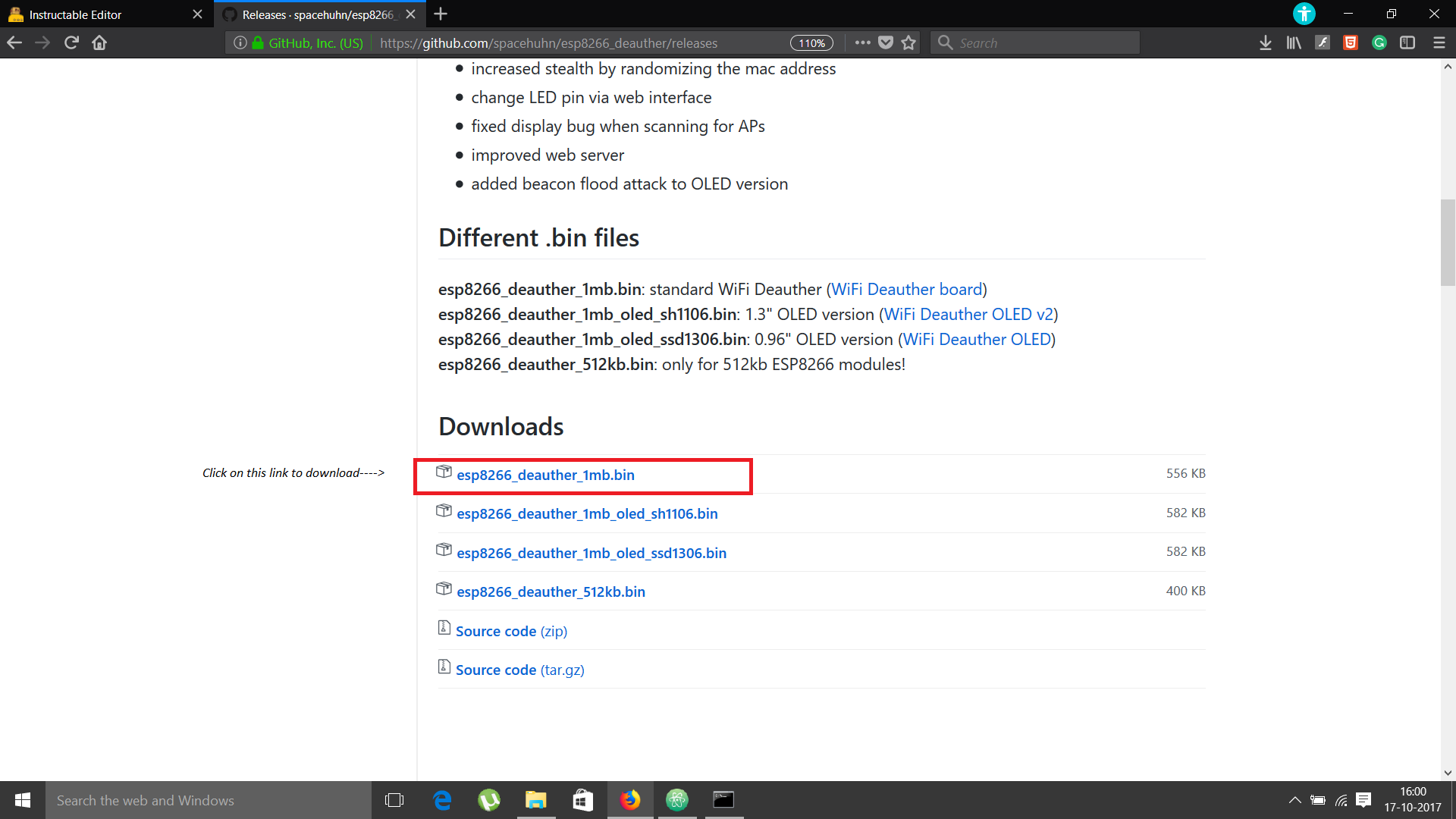Switch to the Instructable Editor tab
This screenshot has height=819, width=1456.
[76, 14]
